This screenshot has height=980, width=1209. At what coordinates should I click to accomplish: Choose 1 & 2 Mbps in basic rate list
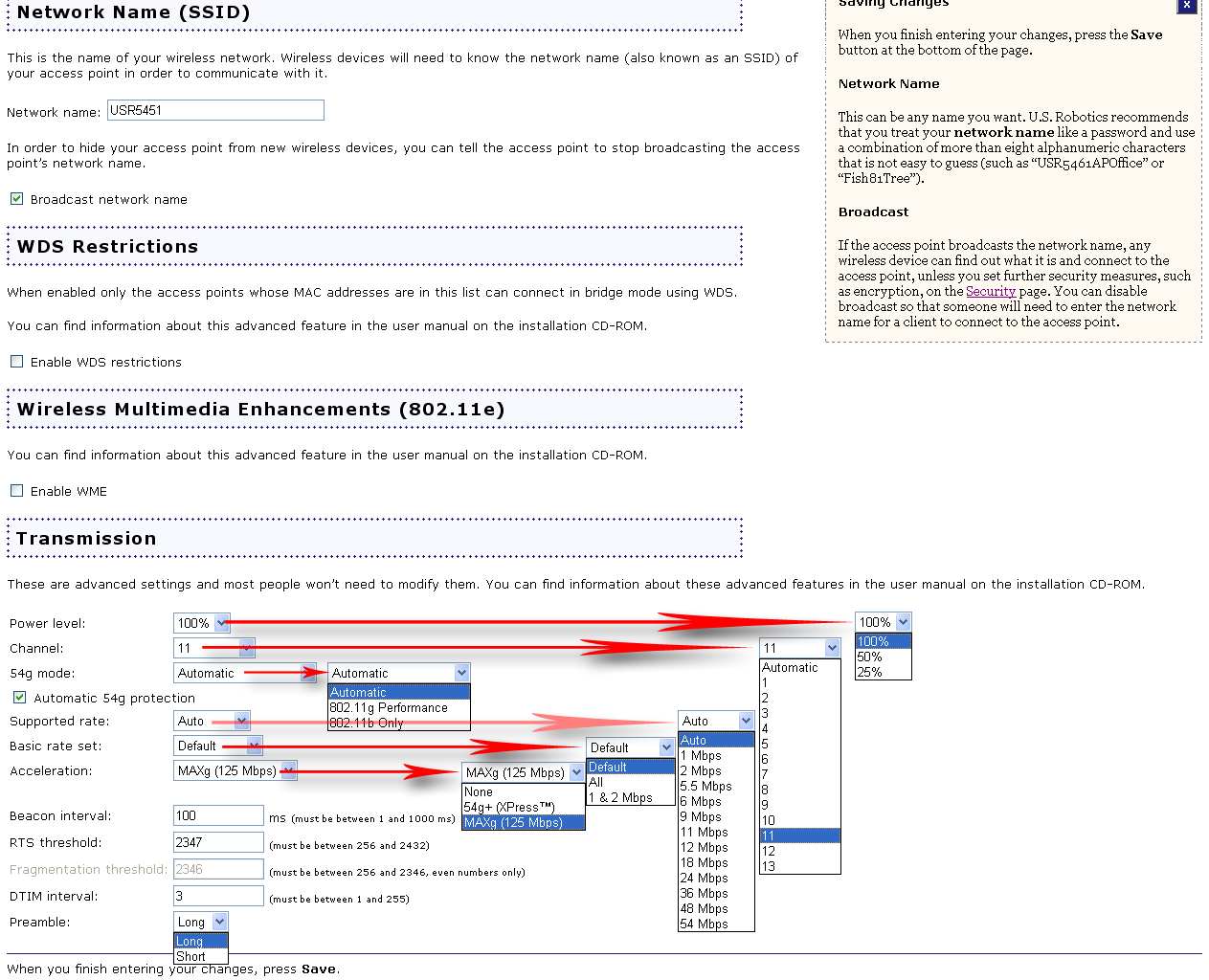631,797
